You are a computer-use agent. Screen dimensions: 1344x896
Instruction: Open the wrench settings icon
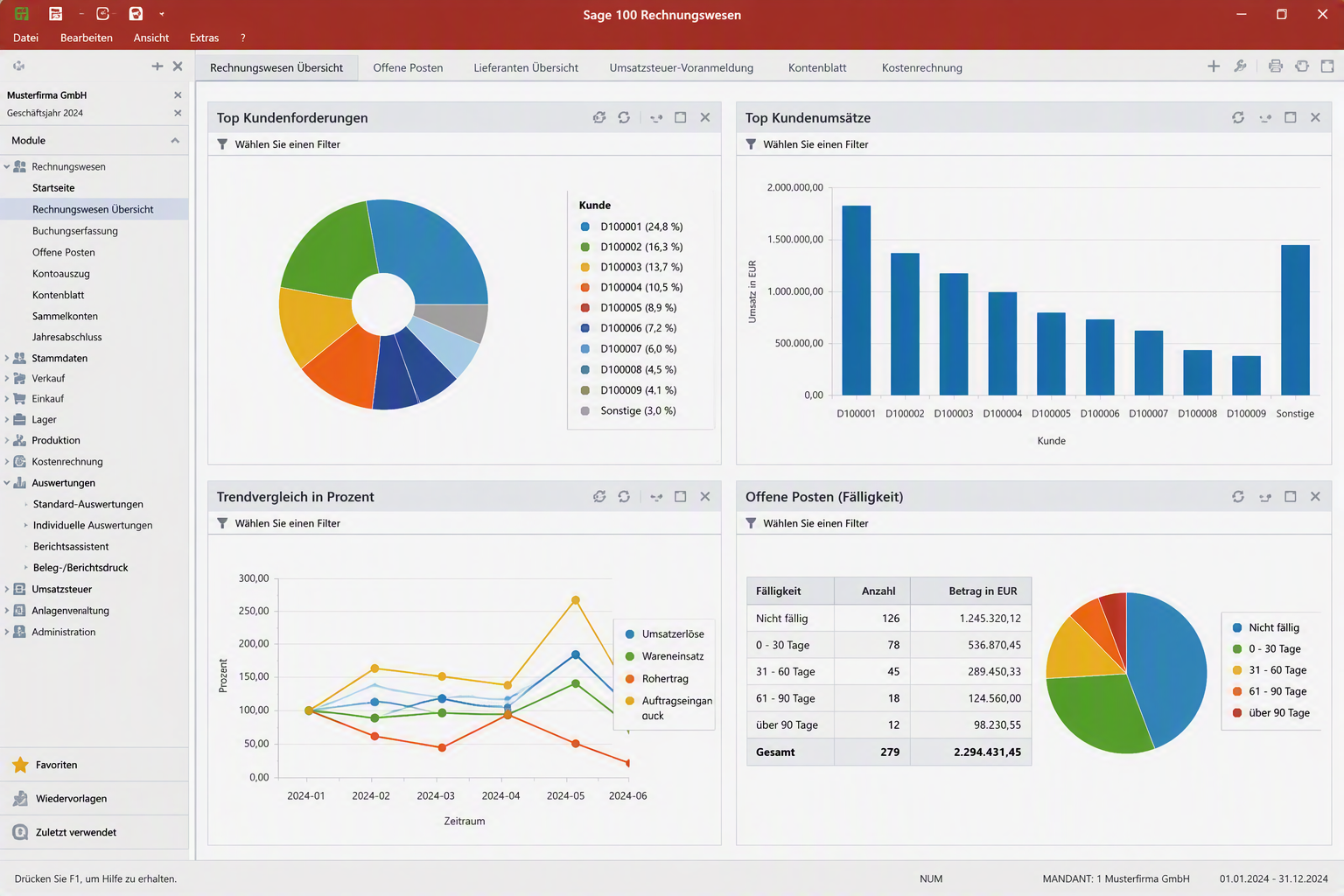pos(1240,66)
